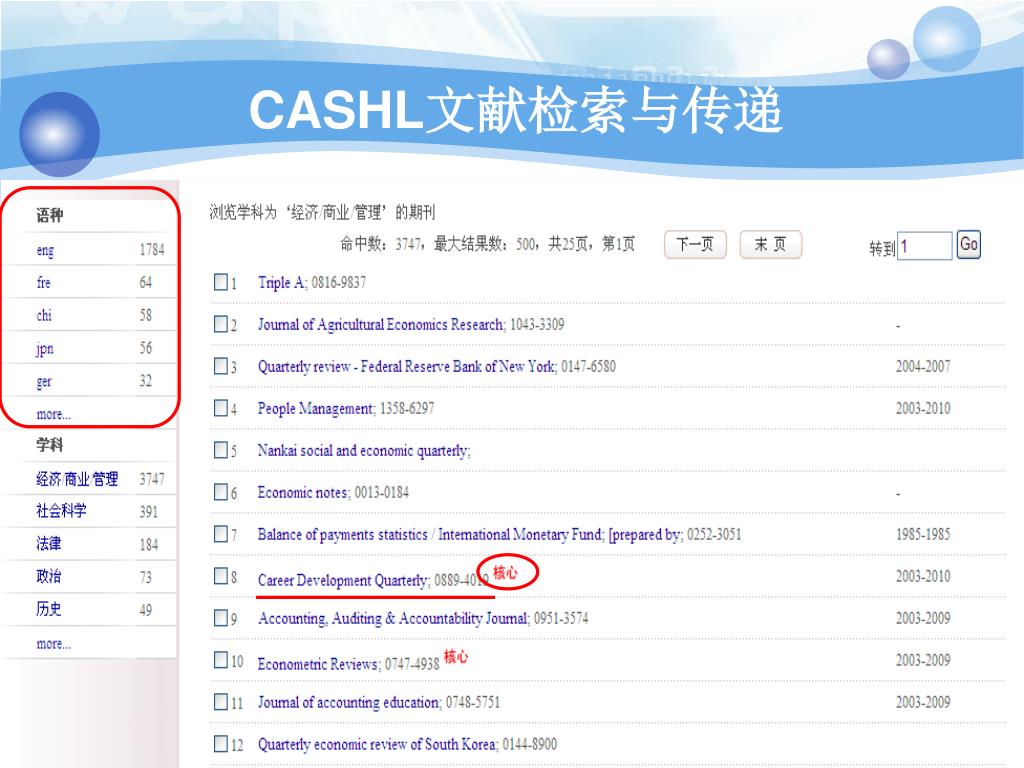This screenshot has height=768, width=1024.
Task: Click years 2004-2007 for Quarterly review
Action: click(x=923, y=366)
